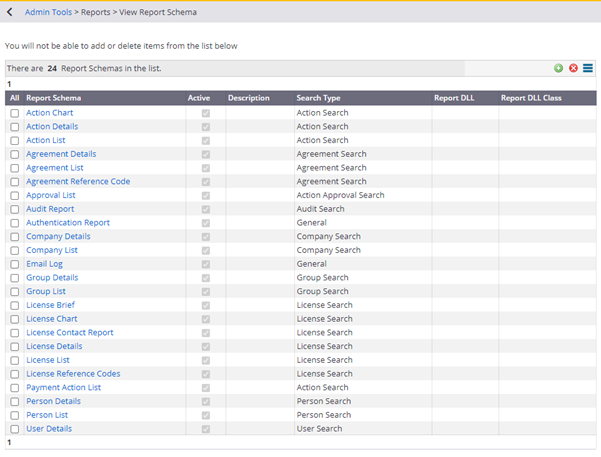The height and width of the screenshot is (457, 601).
Task: Open the License List schema
Action: 48,360
